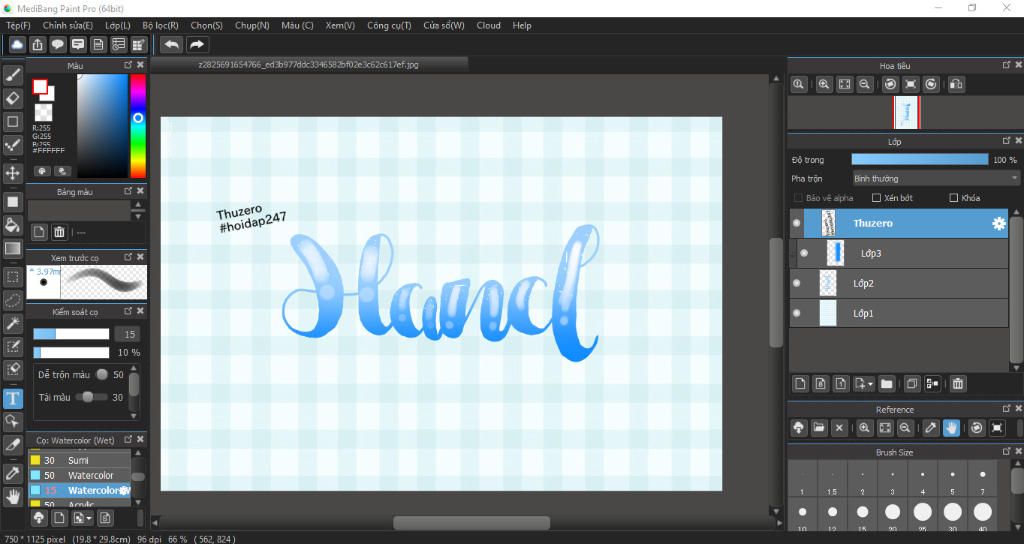Open the Lớp(L) menu
Screen dimensions: 1024x544
click(x=118, y=25)
